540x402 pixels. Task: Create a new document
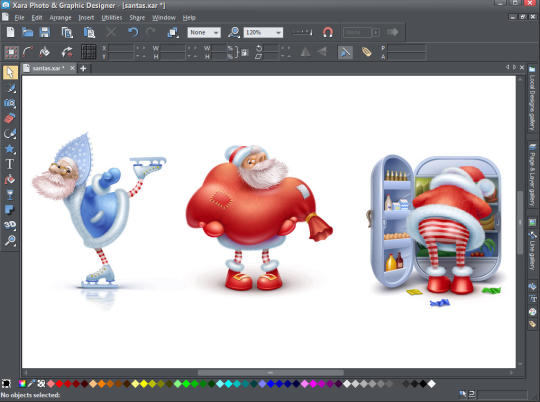pos(11,32)
